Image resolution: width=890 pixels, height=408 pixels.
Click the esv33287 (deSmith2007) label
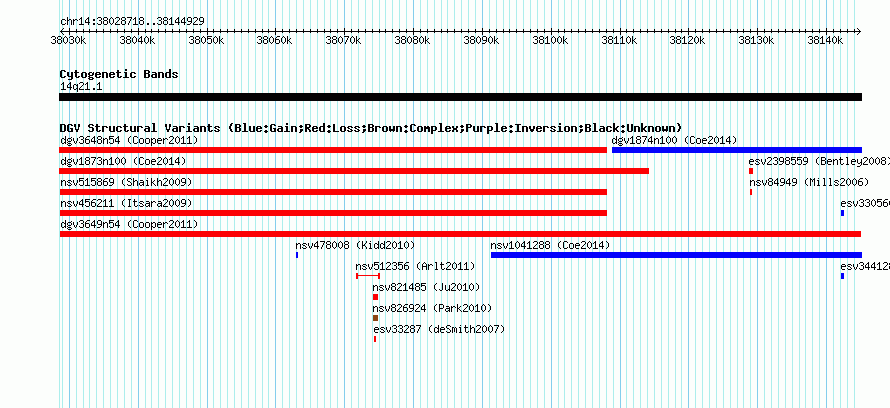[x=439, y=329]
